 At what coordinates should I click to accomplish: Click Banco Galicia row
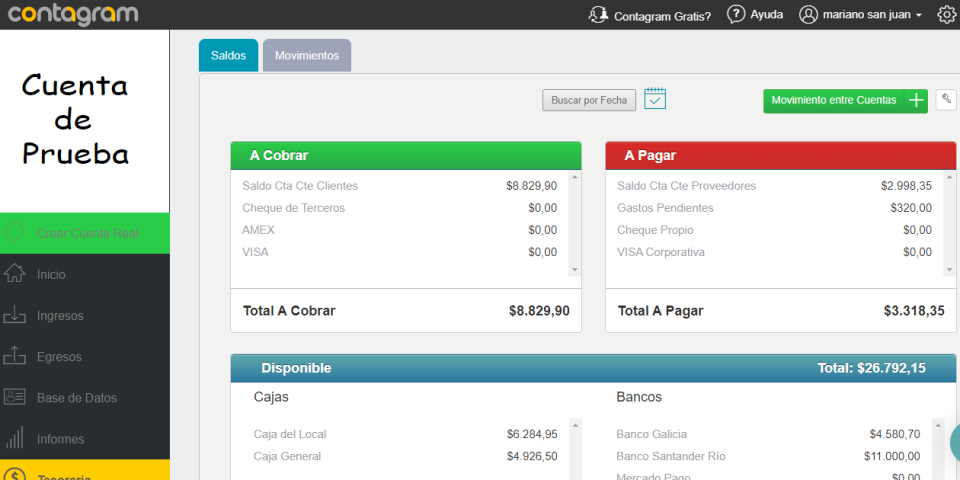(x=768, y=434)
